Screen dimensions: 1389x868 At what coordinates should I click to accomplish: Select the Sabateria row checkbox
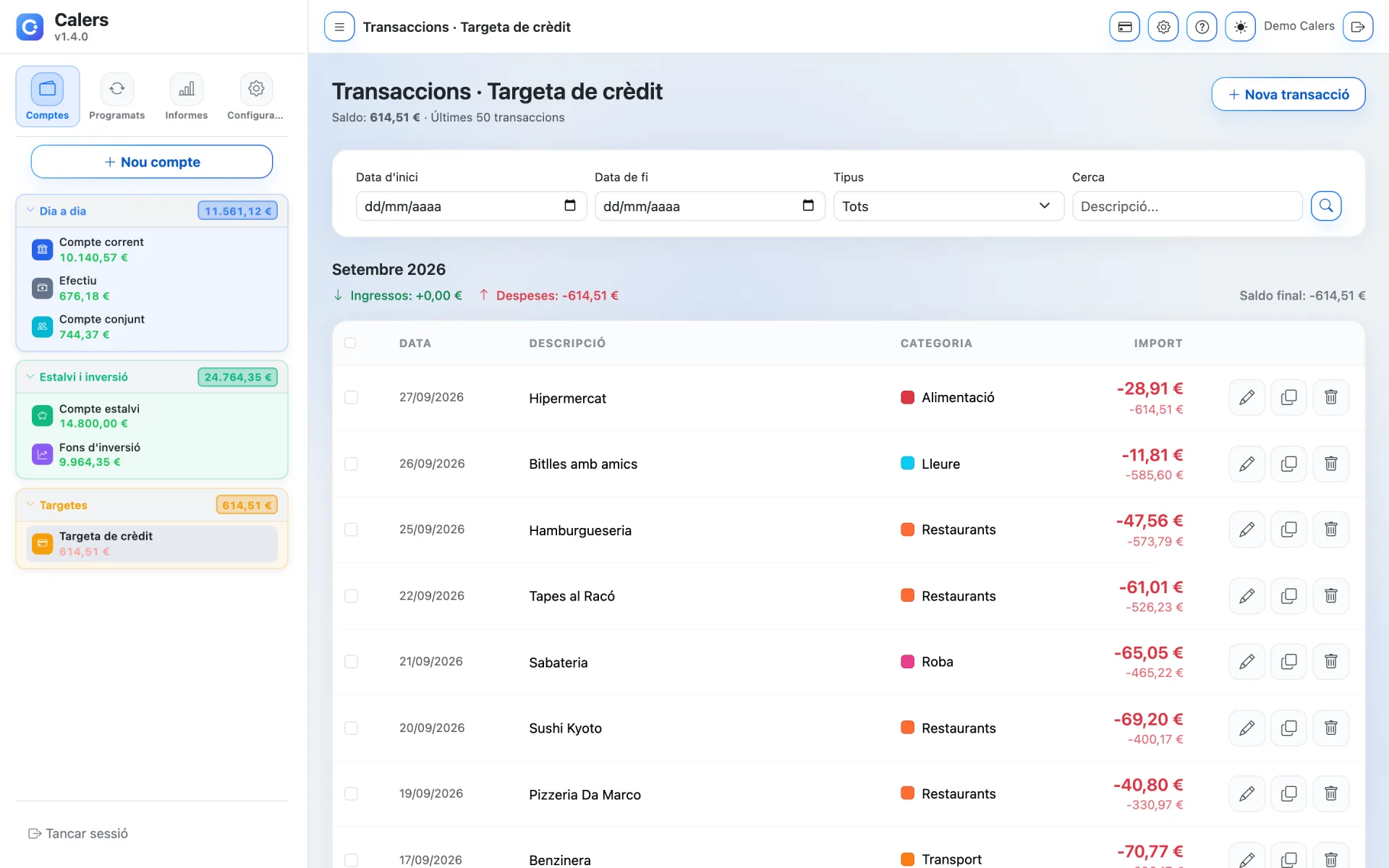click(x=351, y=662)
